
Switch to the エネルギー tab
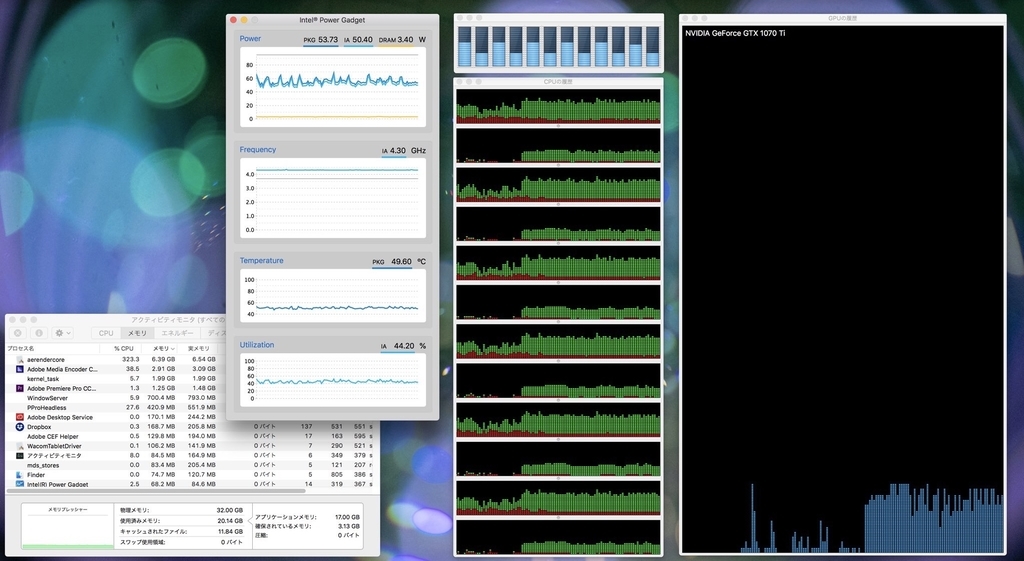pyautogui.click(x=176, y=333)
